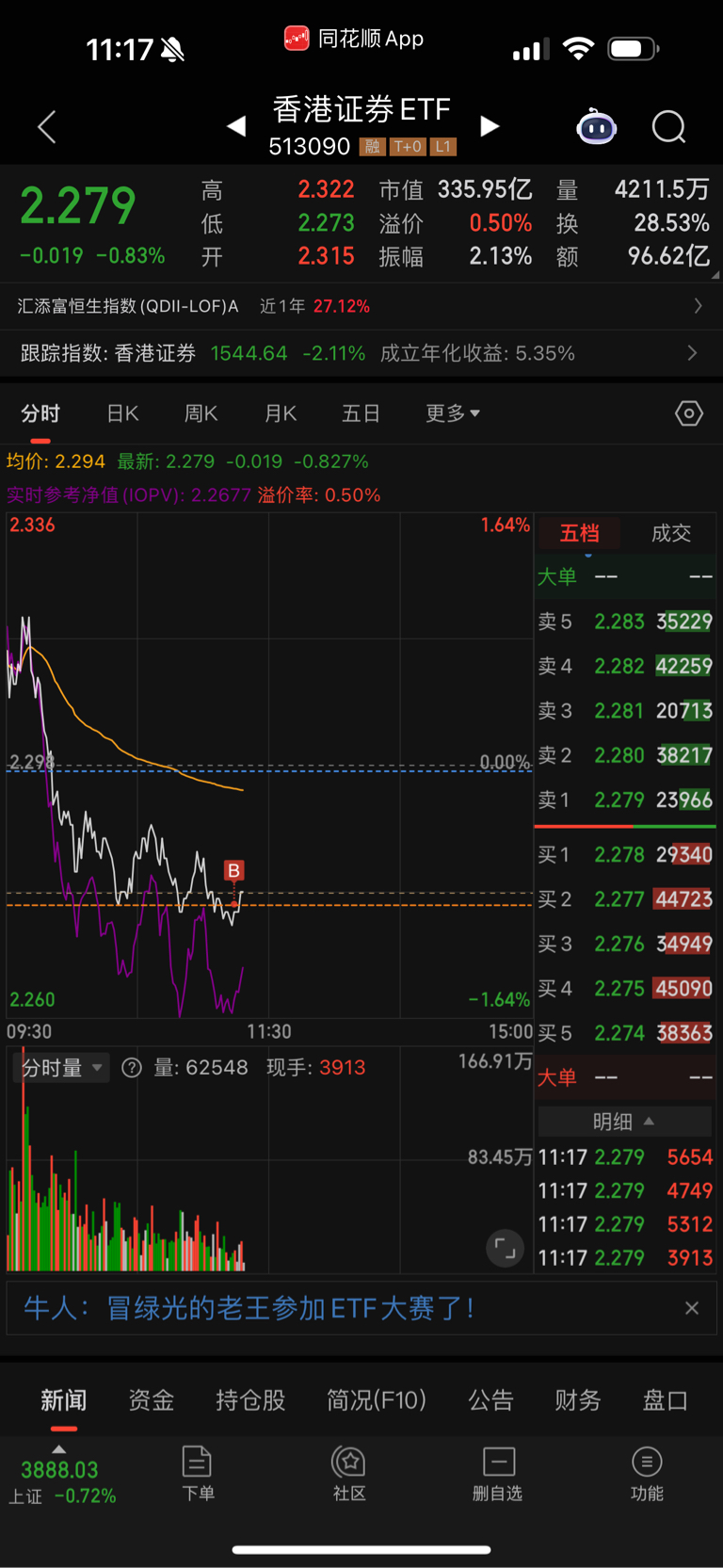
Task: Switch to 五日 chart tab
Action: pyautogui.click(x=361, y=413)
